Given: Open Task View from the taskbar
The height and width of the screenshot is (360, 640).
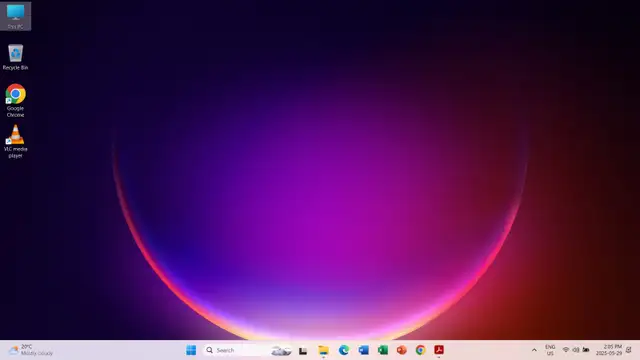Looking at the screenshot, I should point(303,351).
